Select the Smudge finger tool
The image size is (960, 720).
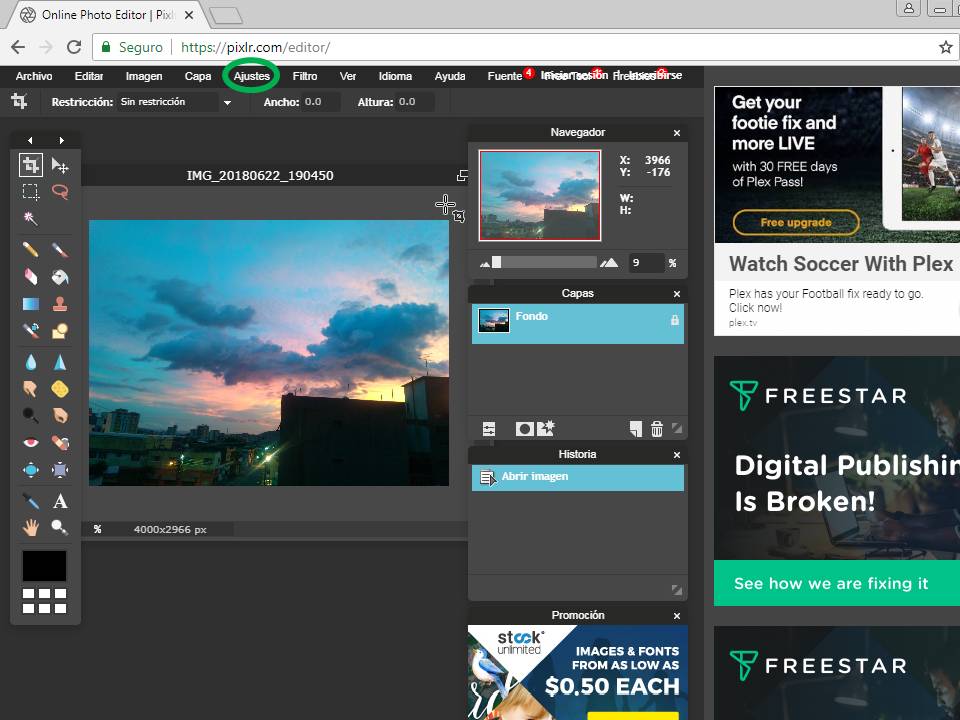[x=31, y=389]
